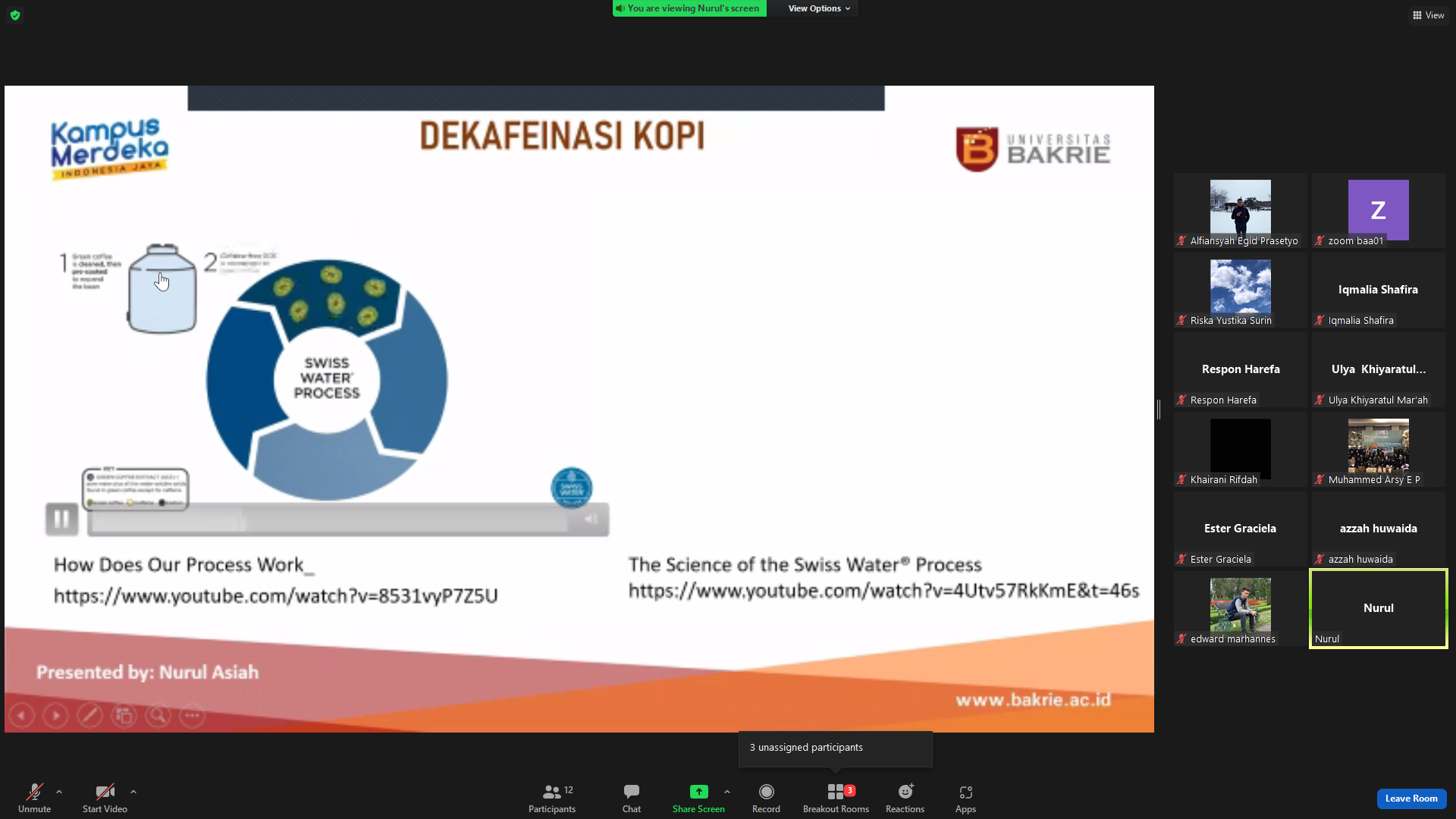Open Breakout Rooms

(836, 798)
